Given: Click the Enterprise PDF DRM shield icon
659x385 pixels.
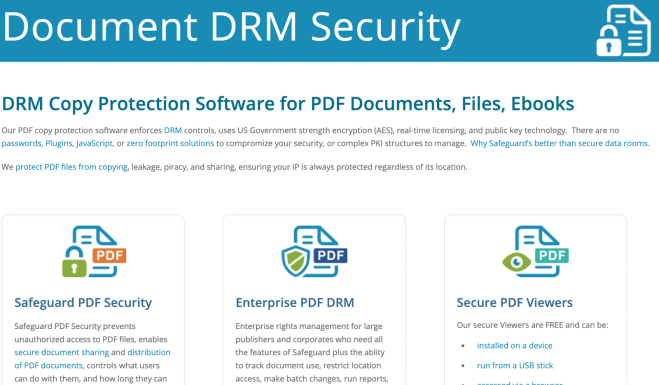Looking at the screenshot, I should (x=314, y=251).
